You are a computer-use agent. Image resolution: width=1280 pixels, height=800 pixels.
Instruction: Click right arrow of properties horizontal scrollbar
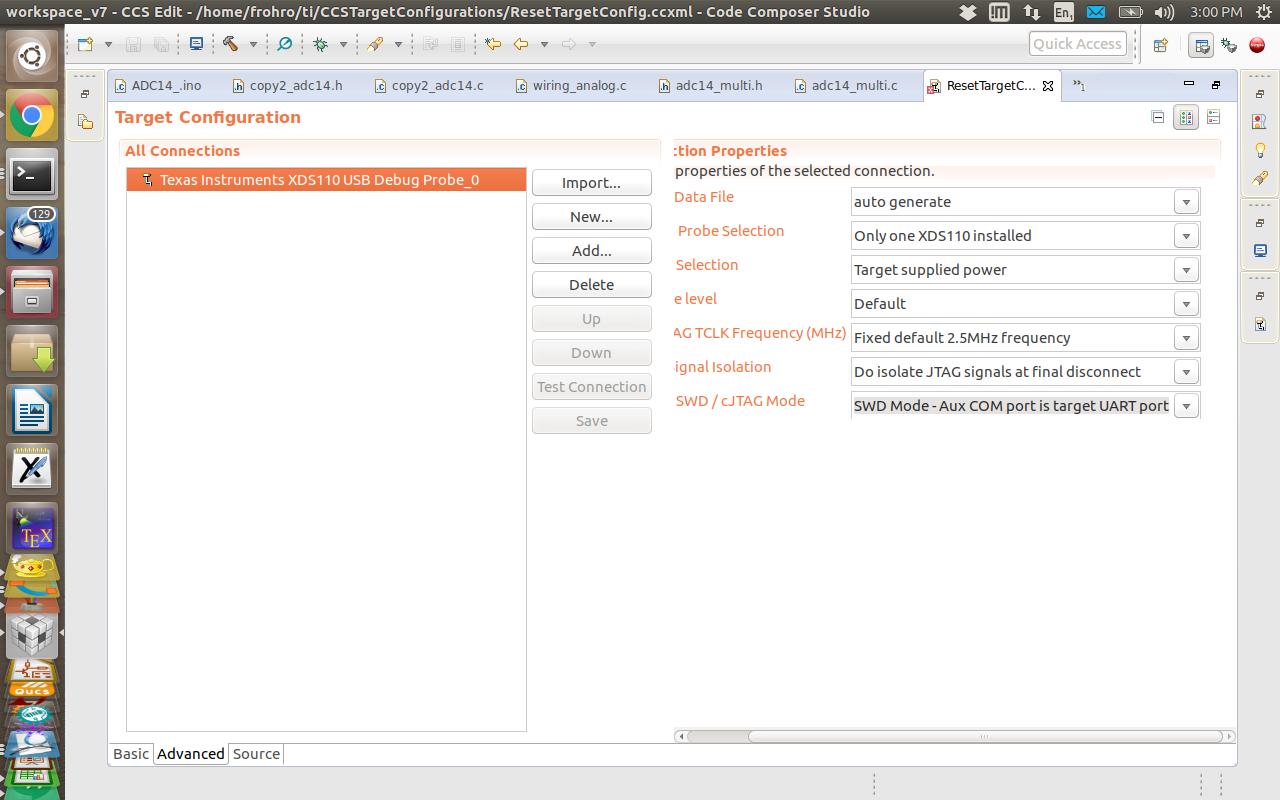1229,736
